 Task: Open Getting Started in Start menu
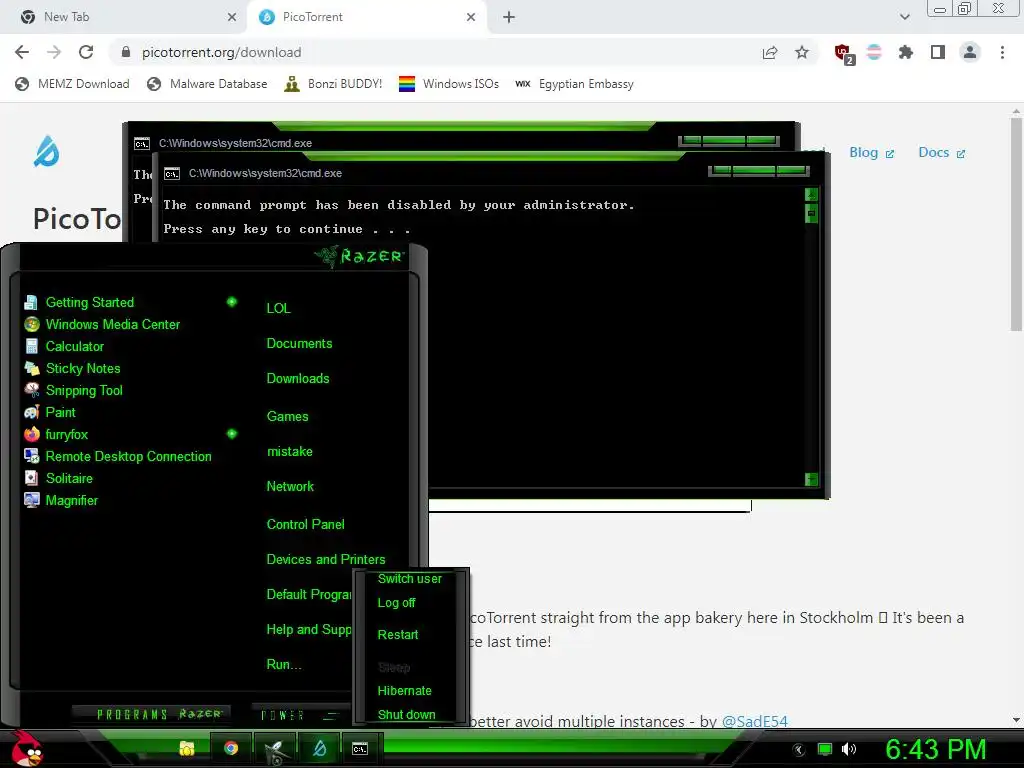78,302
